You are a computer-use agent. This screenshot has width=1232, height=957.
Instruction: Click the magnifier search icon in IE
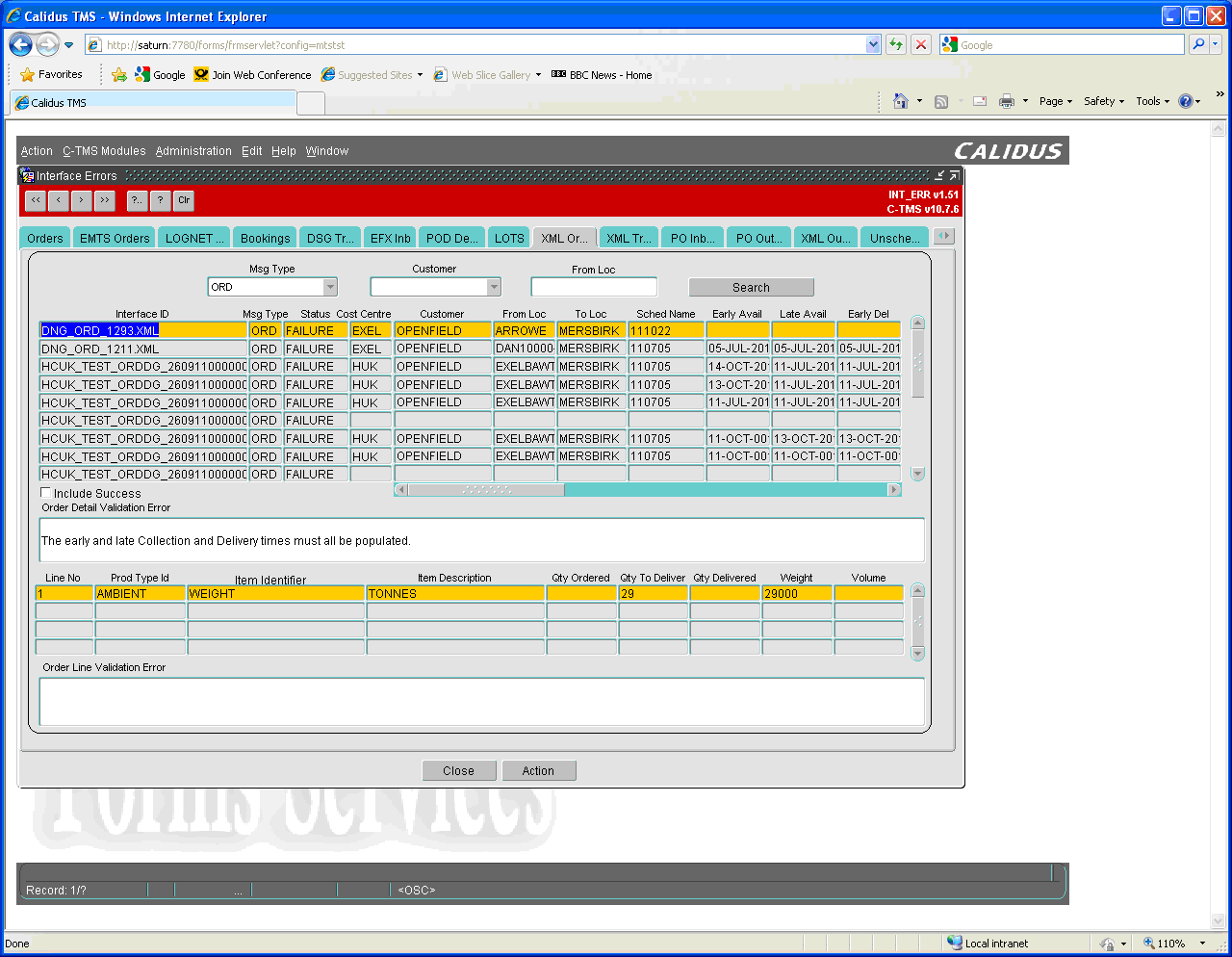coord(1198,44)
